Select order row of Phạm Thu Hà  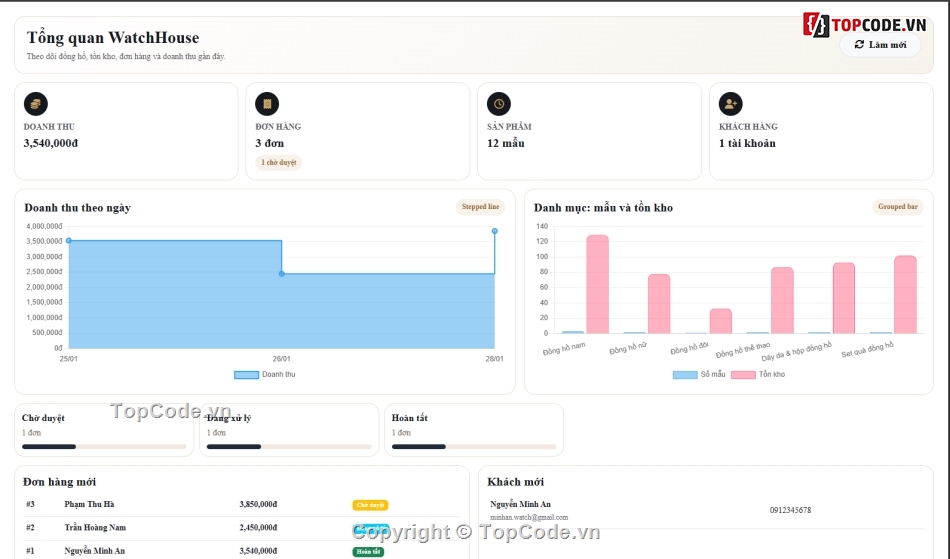242,504
